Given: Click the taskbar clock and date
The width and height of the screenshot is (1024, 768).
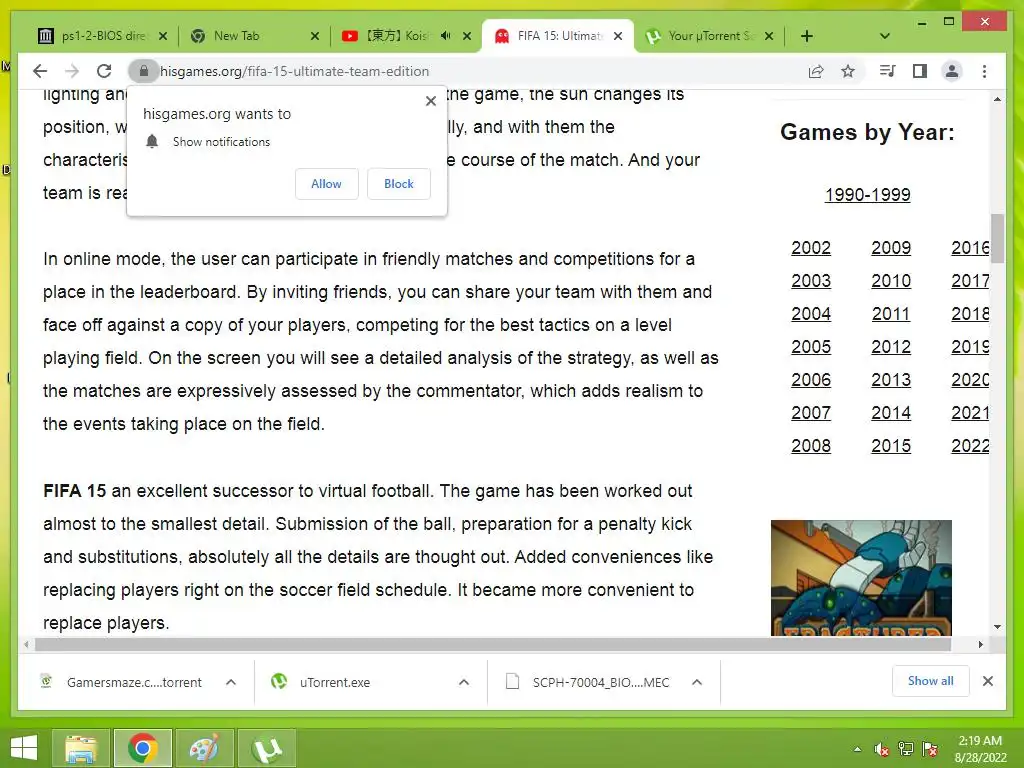Looking at the screenshot, I should pos(980,749).
